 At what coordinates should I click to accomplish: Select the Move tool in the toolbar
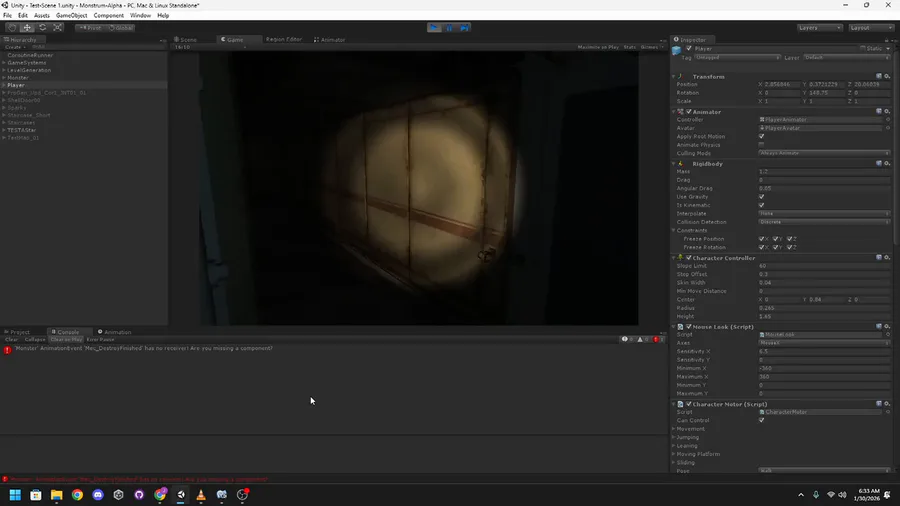(27, 28)
